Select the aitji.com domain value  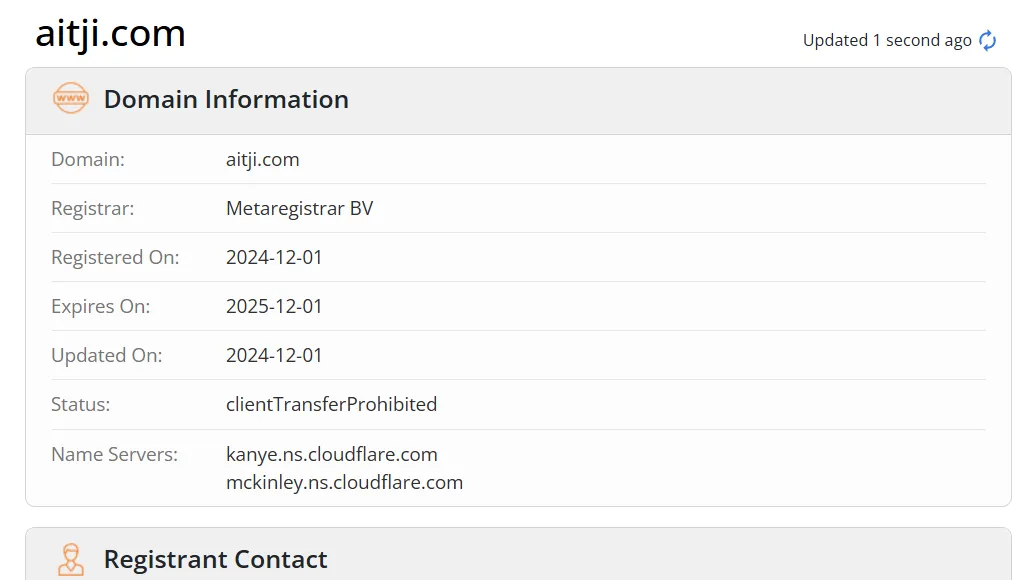pyautogui.click(x=263, y=160)
